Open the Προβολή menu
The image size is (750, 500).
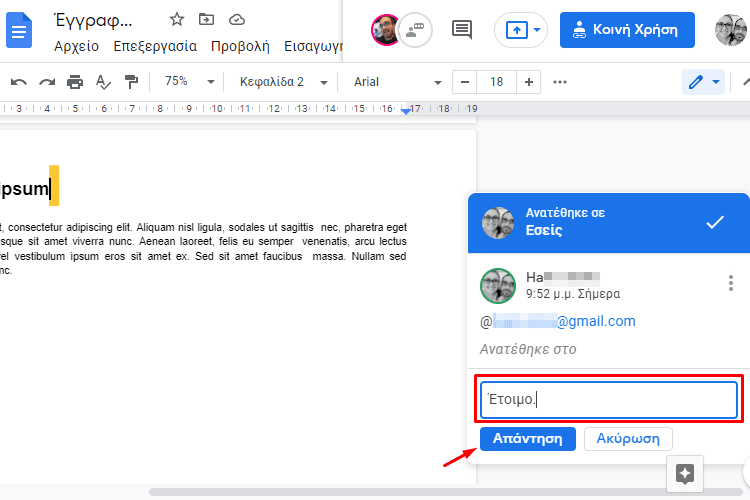[x=240, y=46]
